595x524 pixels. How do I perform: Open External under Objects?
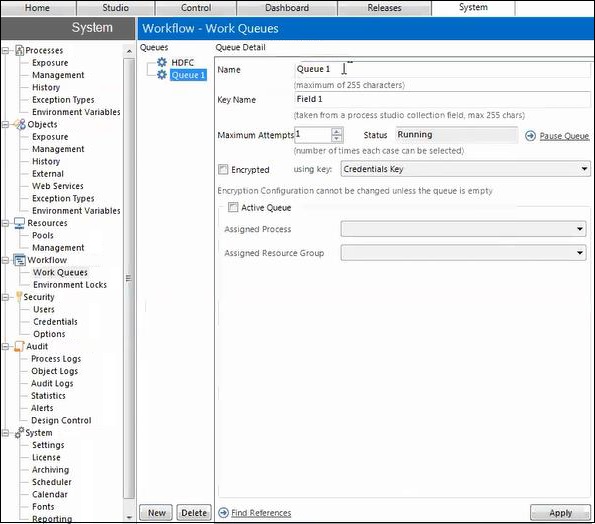pos(48,174)
